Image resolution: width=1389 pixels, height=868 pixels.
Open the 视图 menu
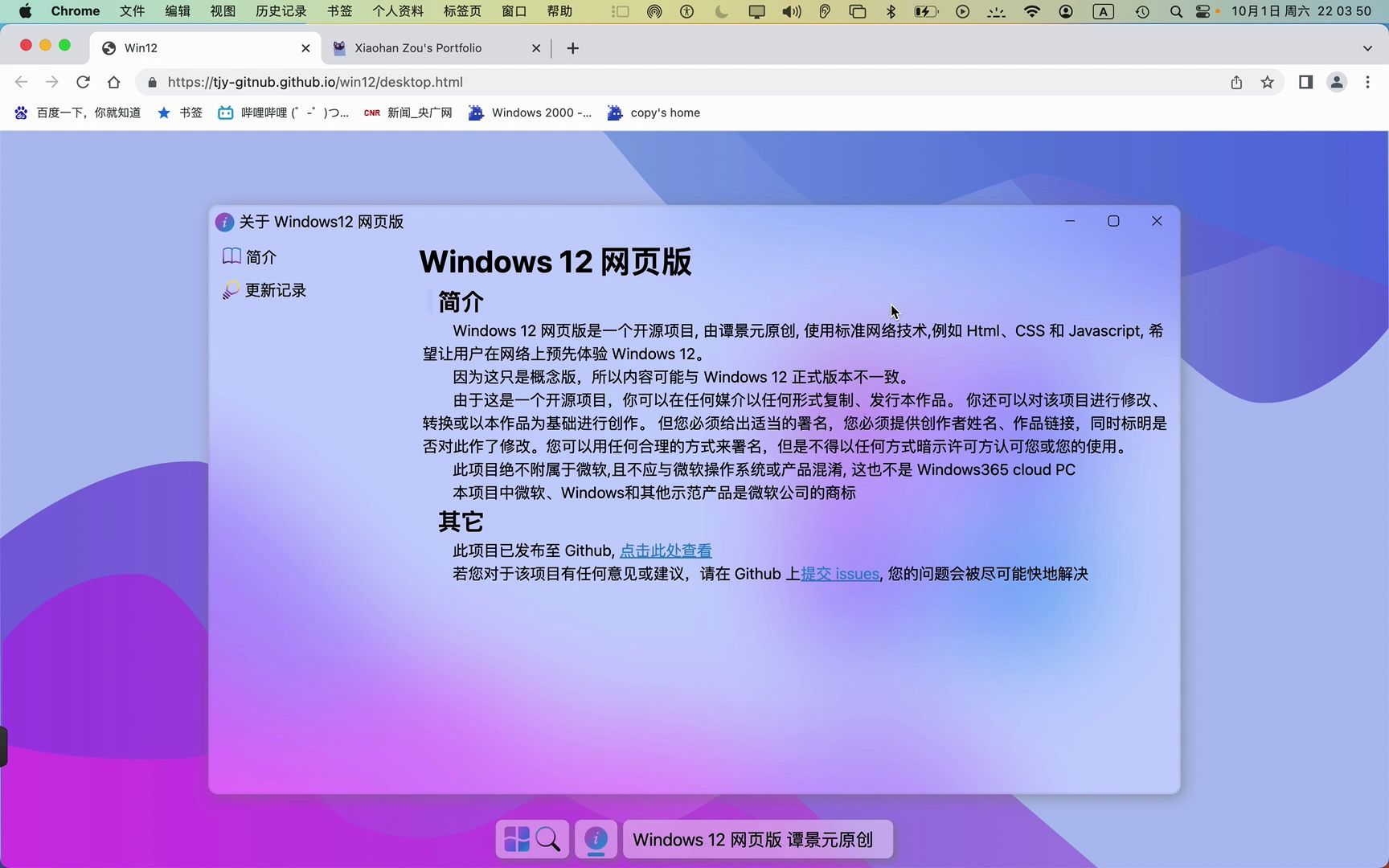pos(223,11)
